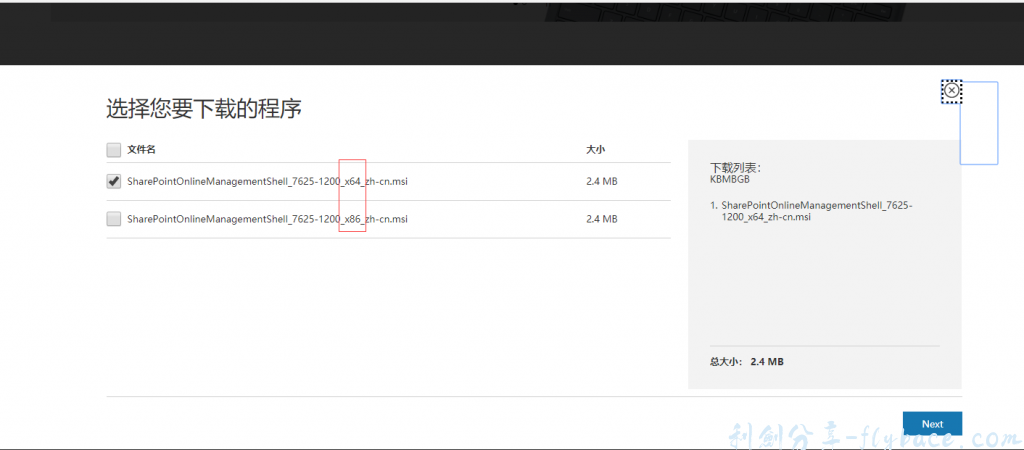
Task: Select the 2.4 MB size in x86 row
Action: (x=601, y=219)
